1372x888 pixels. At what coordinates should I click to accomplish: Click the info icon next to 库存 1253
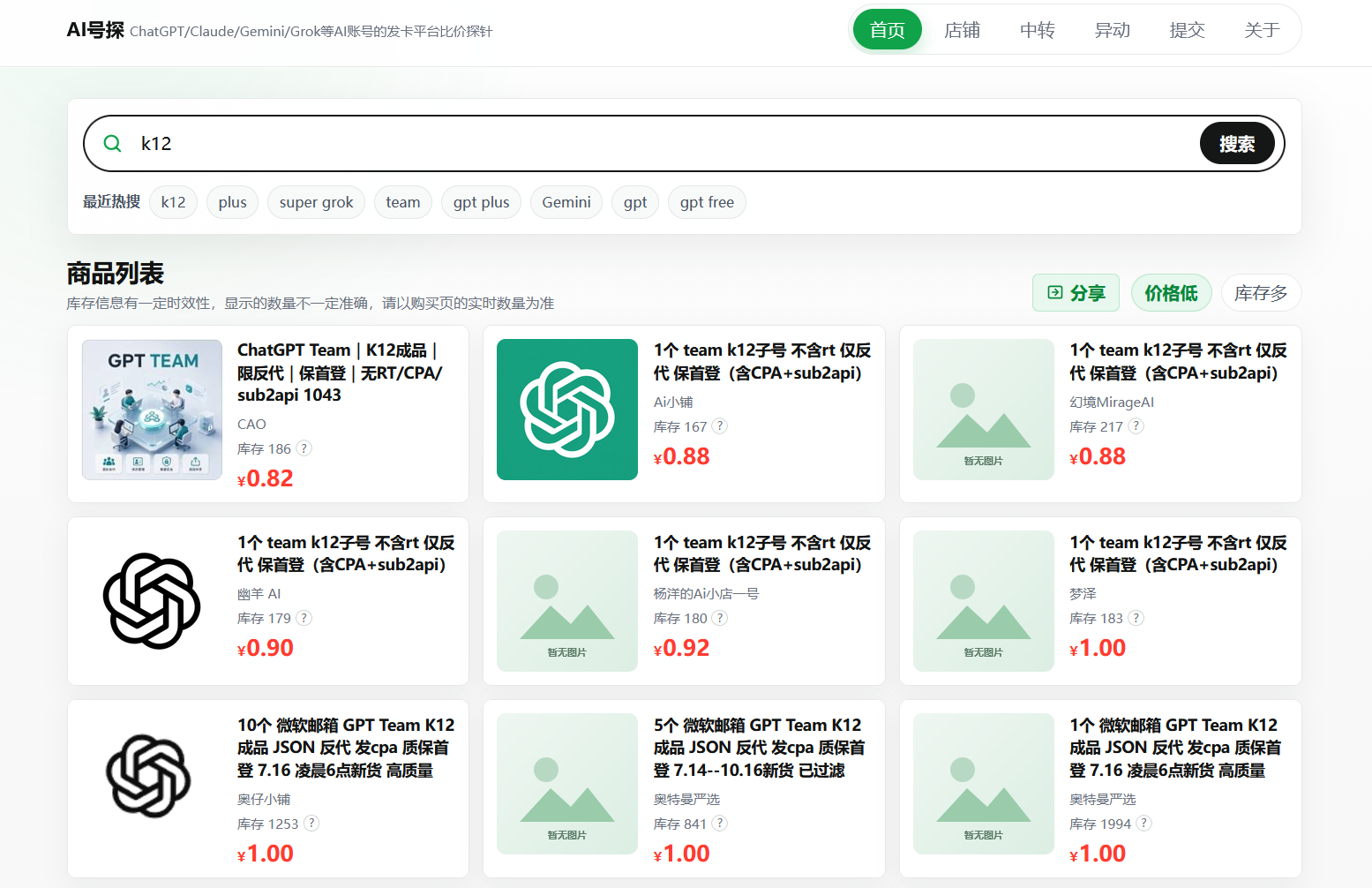311,824
